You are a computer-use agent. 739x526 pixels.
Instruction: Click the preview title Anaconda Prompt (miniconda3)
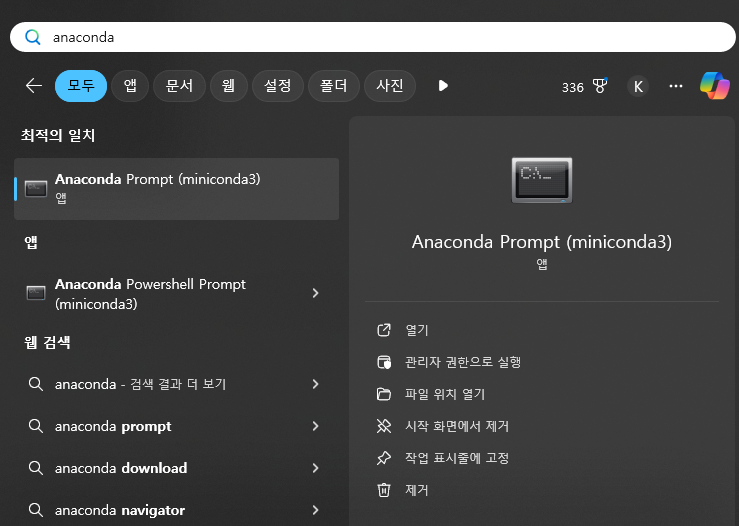click(542, 242)
